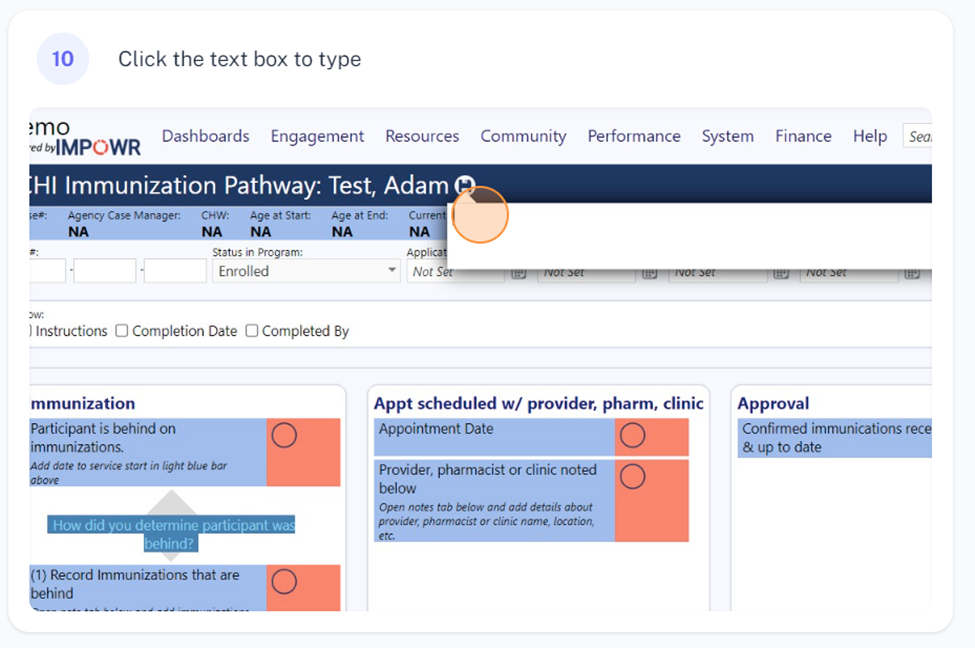This screenshot has height=648, width=975.
Task: Open calendar beside second Not Set date
Action: [x=649, y=273]
